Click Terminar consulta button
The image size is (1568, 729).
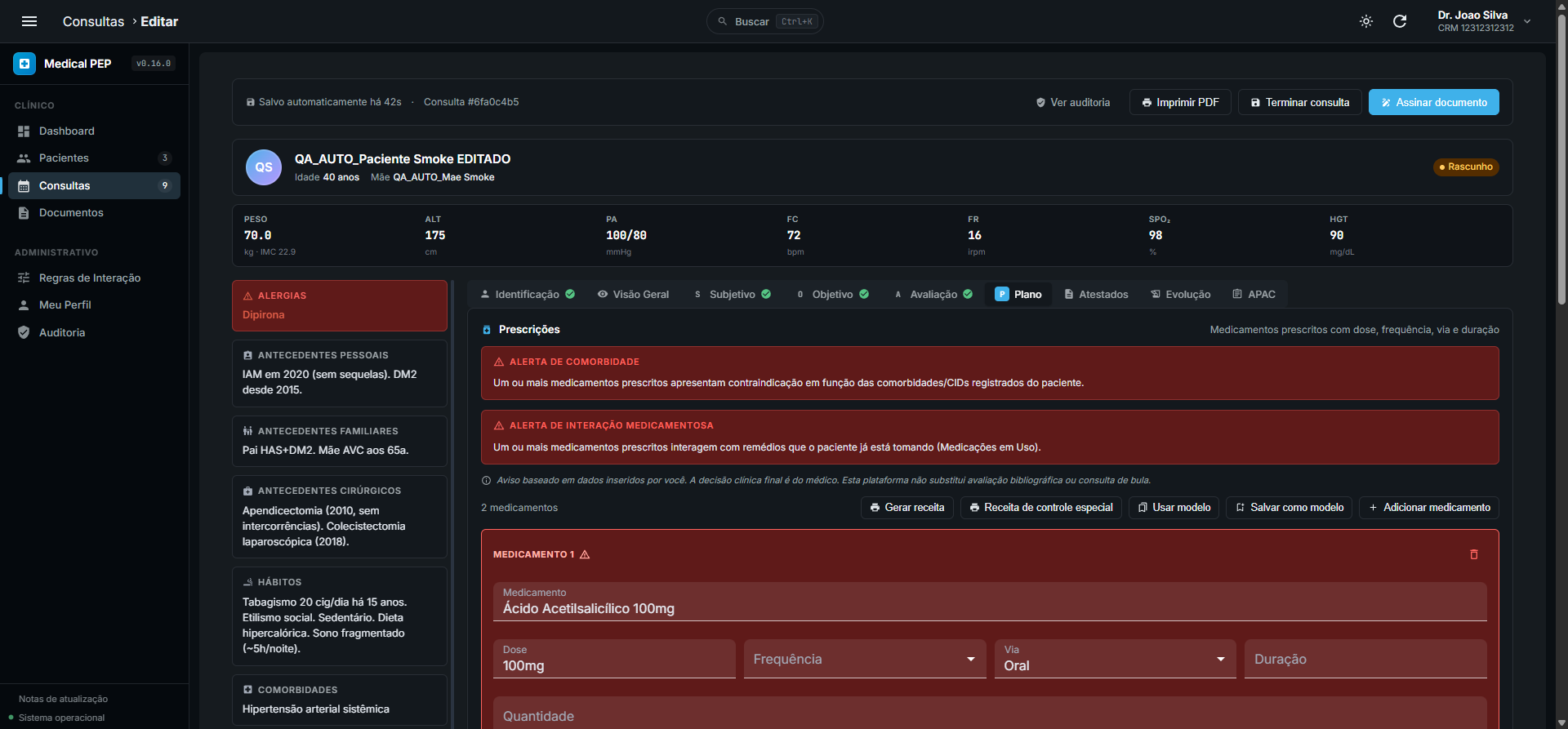click(1299, 102)
